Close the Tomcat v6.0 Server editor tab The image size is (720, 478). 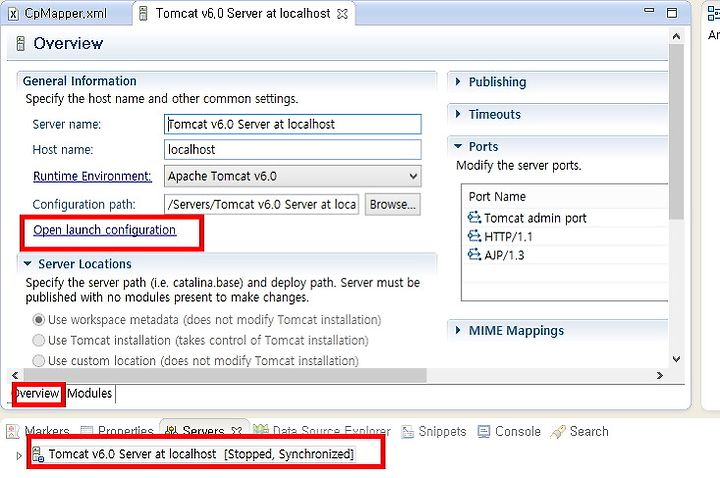pos(342,14)
